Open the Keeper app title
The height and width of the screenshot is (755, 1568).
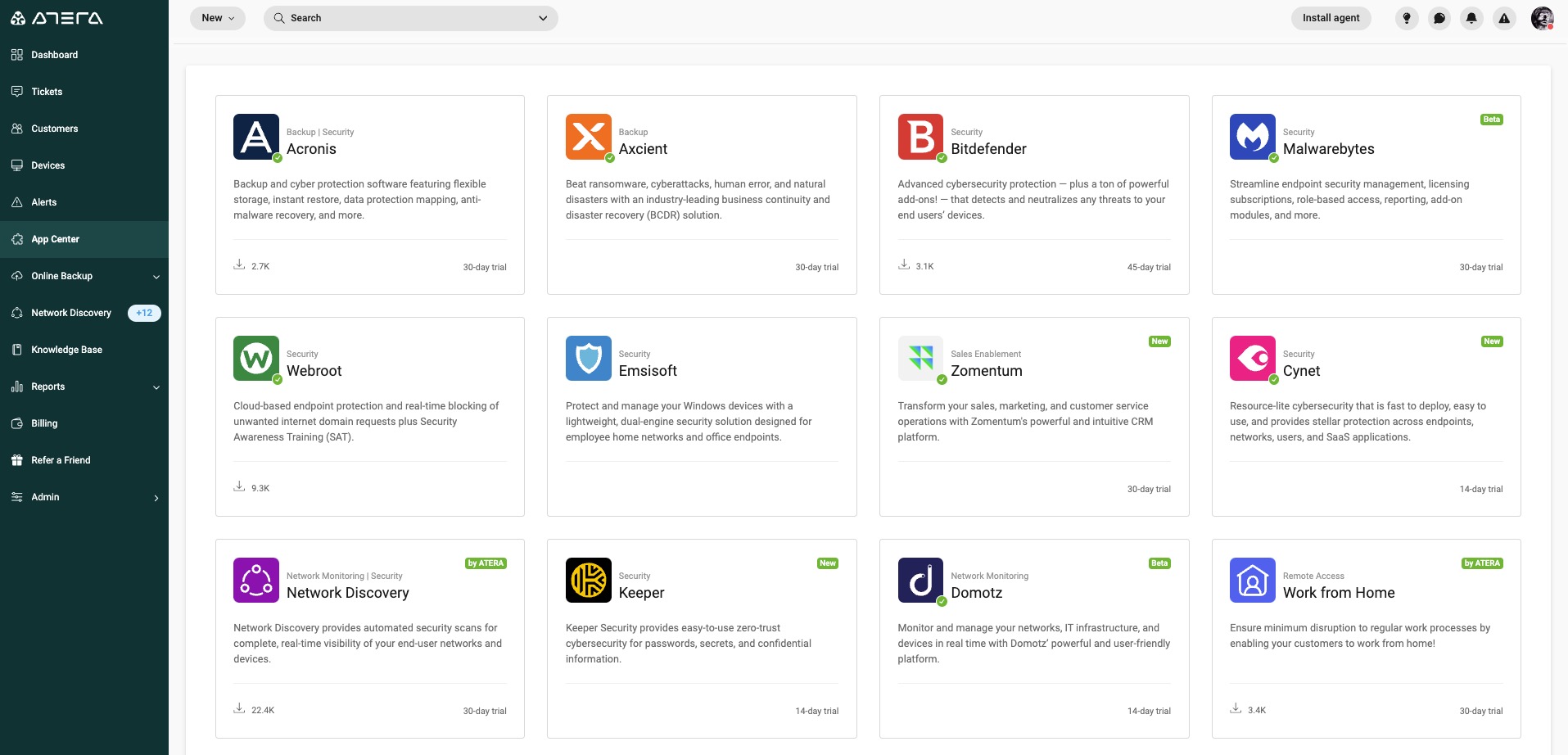641,593
